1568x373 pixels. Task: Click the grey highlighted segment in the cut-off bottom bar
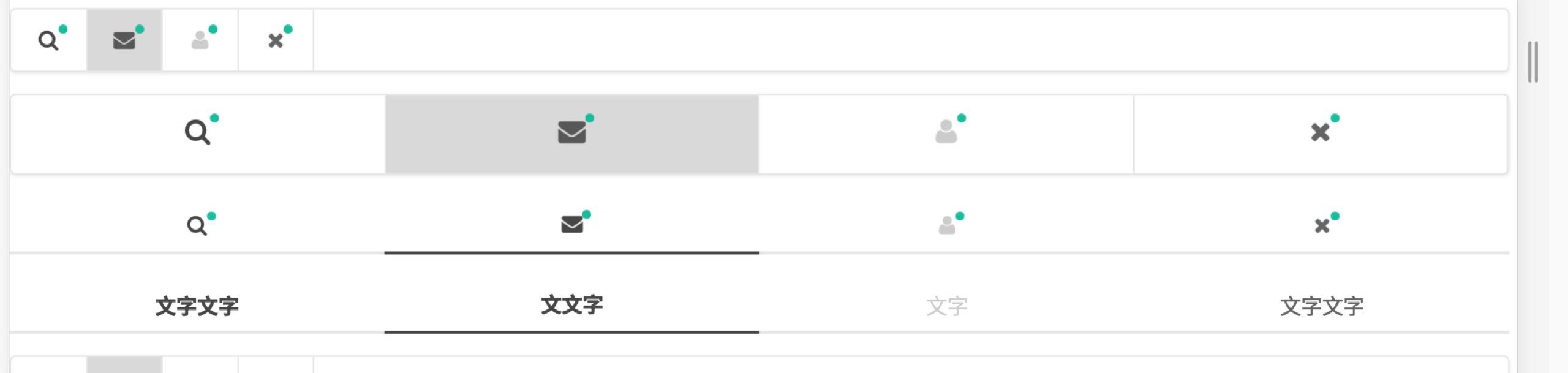(124, 365)
